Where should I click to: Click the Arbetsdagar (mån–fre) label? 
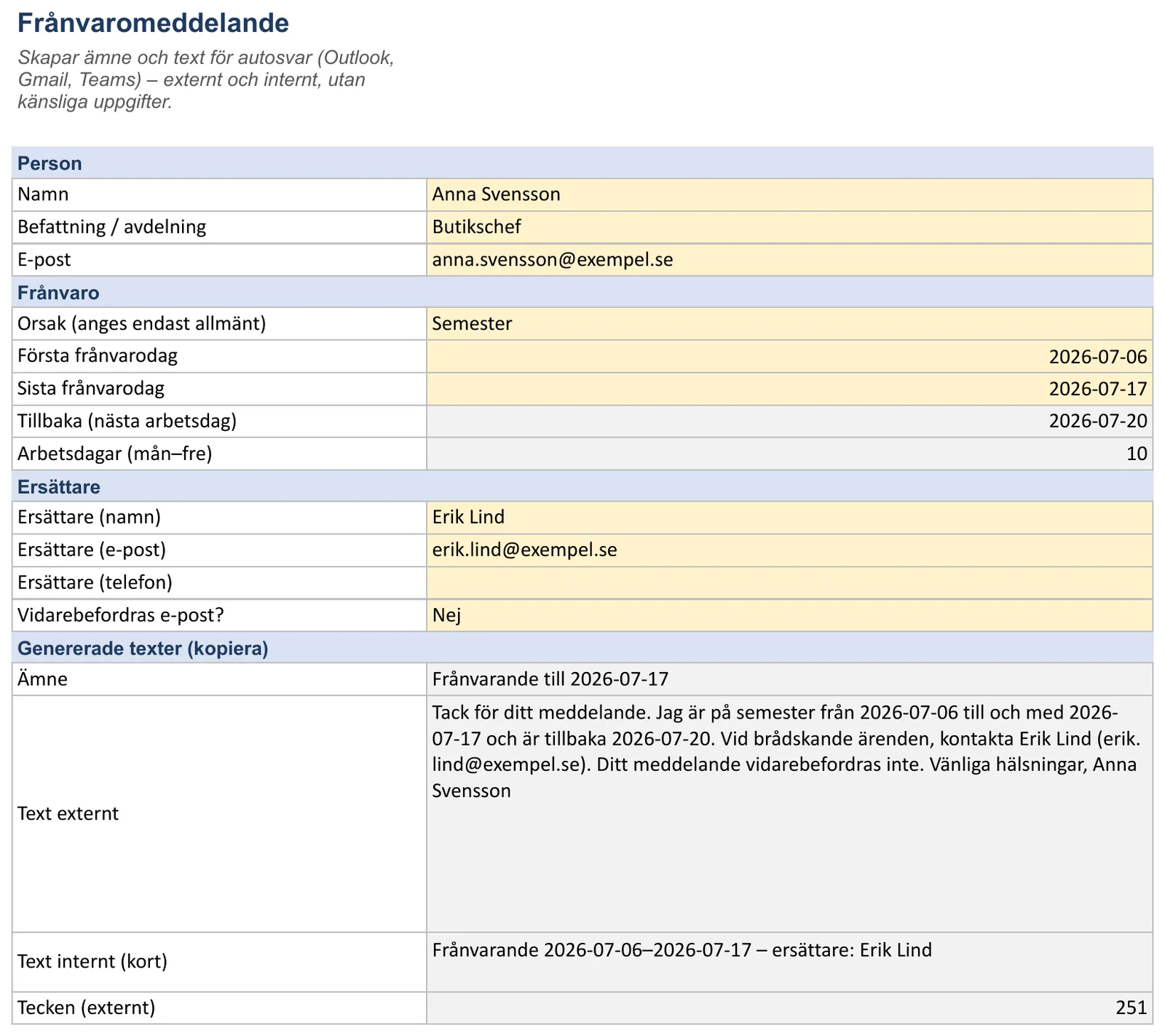tap(115, 454)
